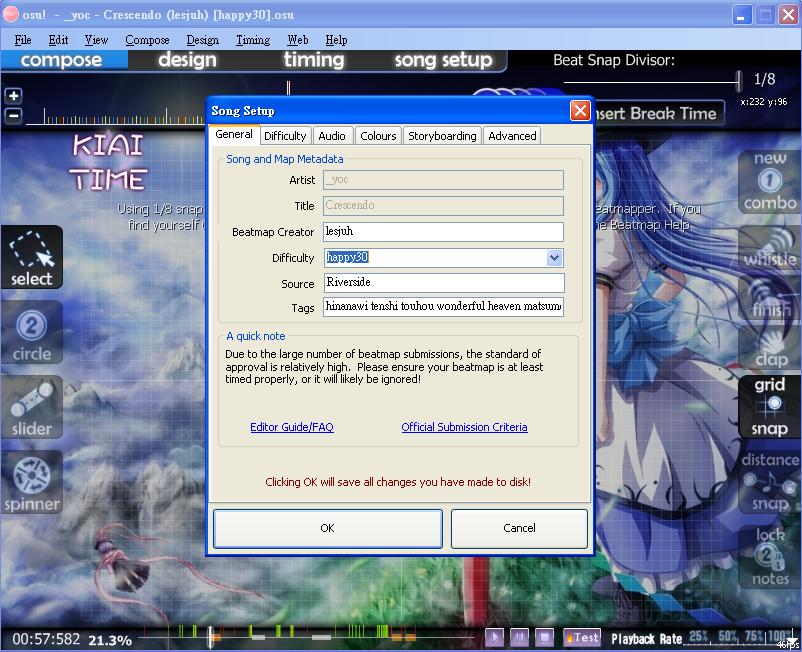
Task: Toggle finish hitsound
Action: point(770,299)
